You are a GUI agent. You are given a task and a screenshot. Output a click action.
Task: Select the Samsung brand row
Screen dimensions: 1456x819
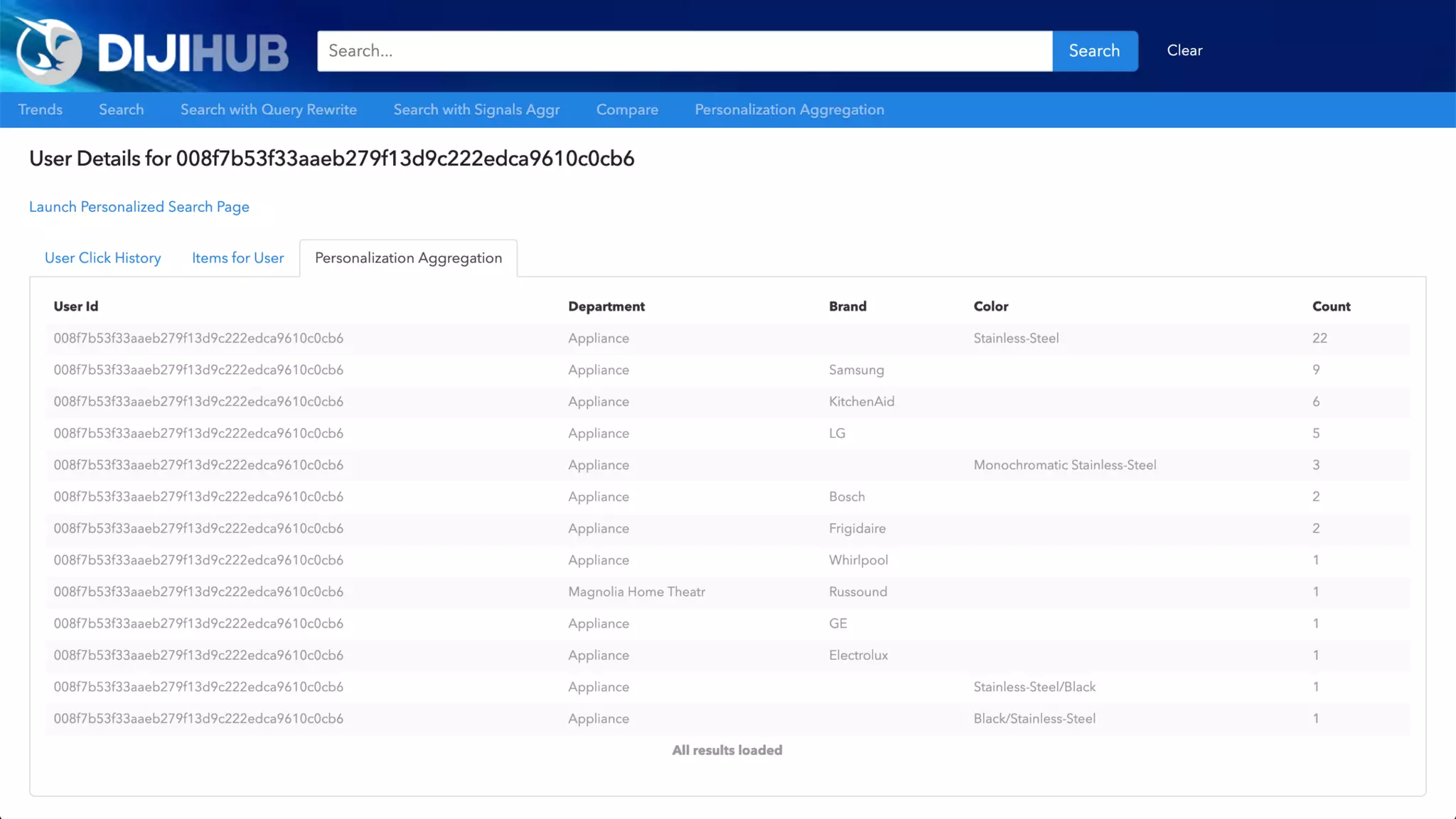[x=856, y=370]
